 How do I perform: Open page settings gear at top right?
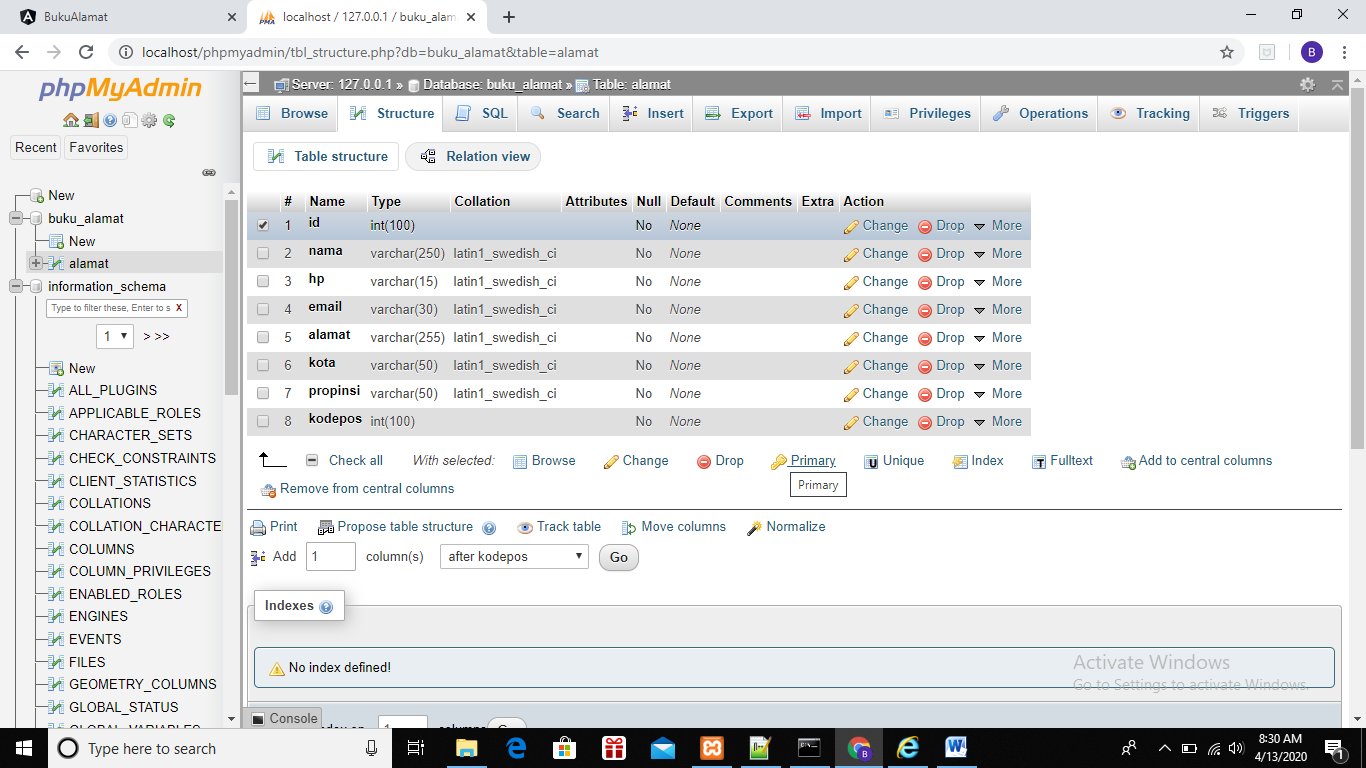tap(1307, 85)
